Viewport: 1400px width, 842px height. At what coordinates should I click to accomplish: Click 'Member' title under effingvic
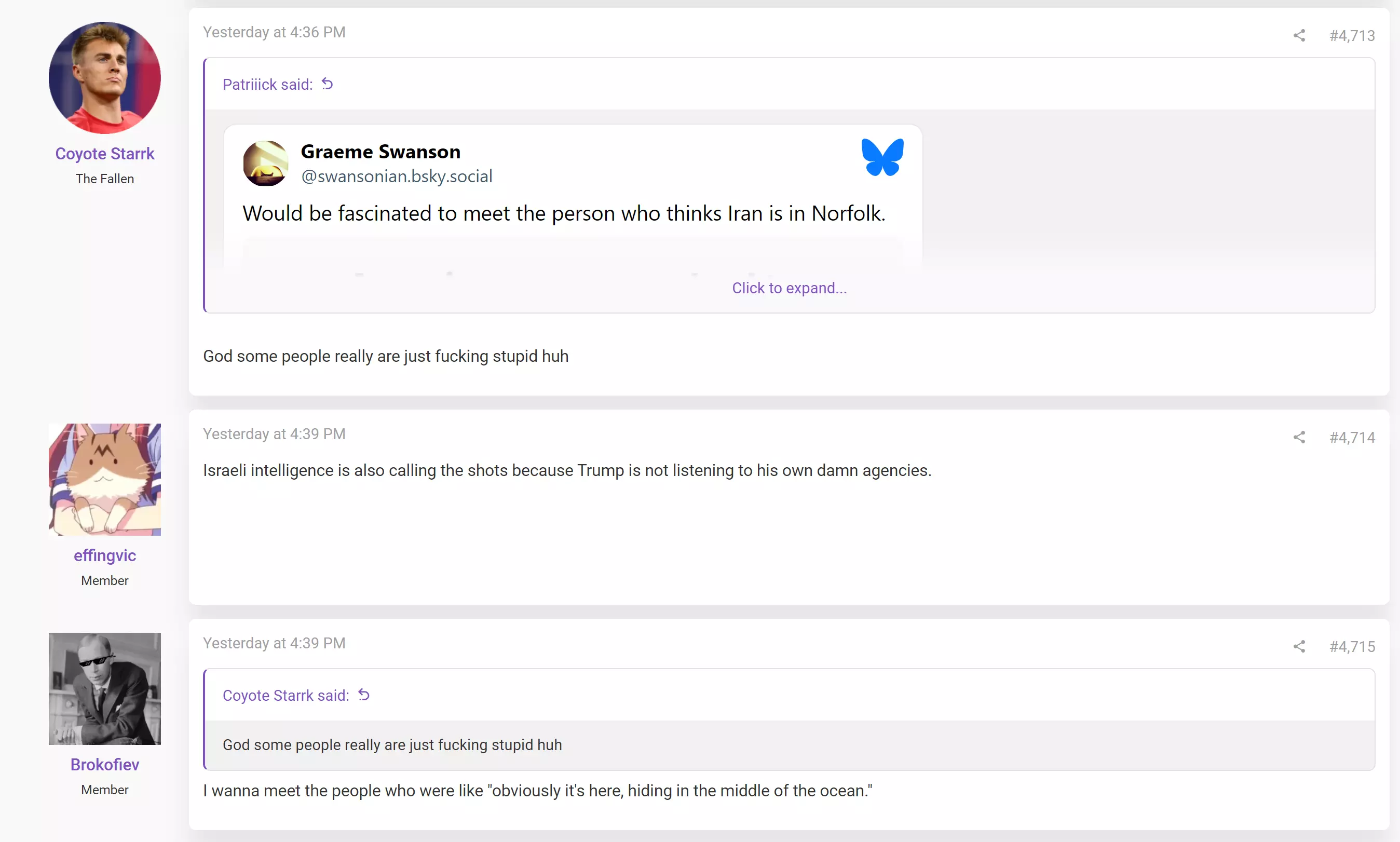(x=105, y=581)
